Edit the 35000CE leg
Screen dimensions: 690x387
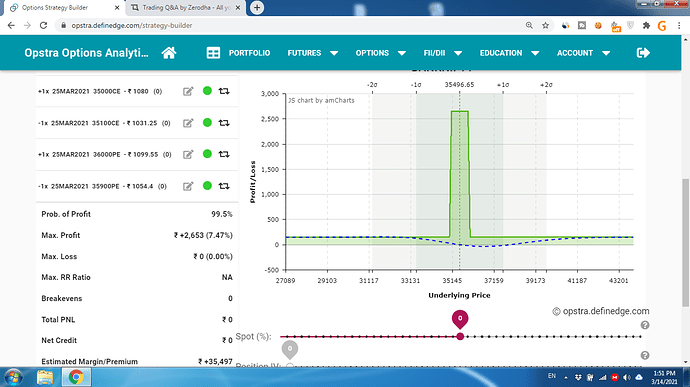188,92
